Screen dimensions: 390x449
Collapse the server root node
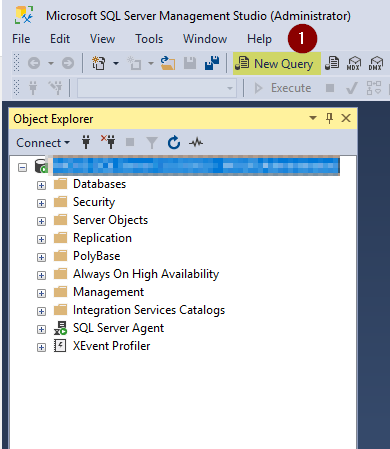[x=22, y=167]
